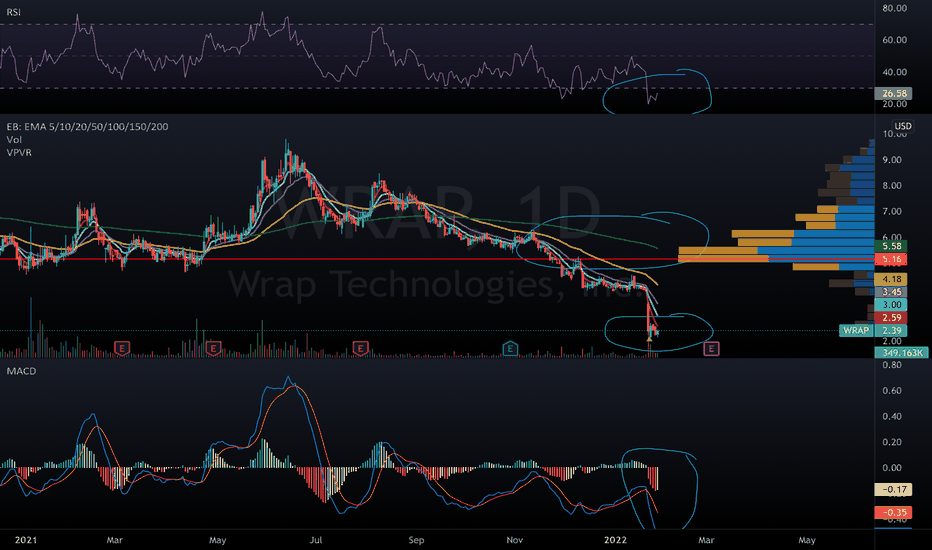
Task: Click the teal 3.00 price label
Action: pos(891,304)
